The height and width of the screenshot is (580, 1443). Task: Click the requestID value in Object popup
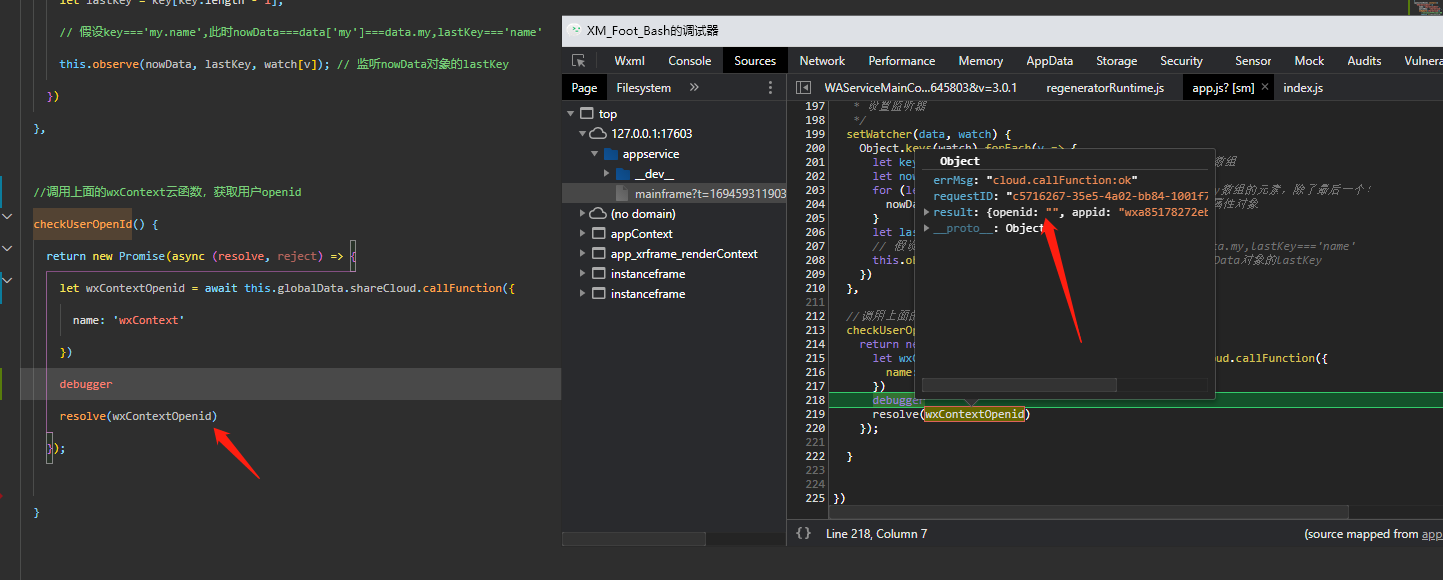pos(1108,196)
